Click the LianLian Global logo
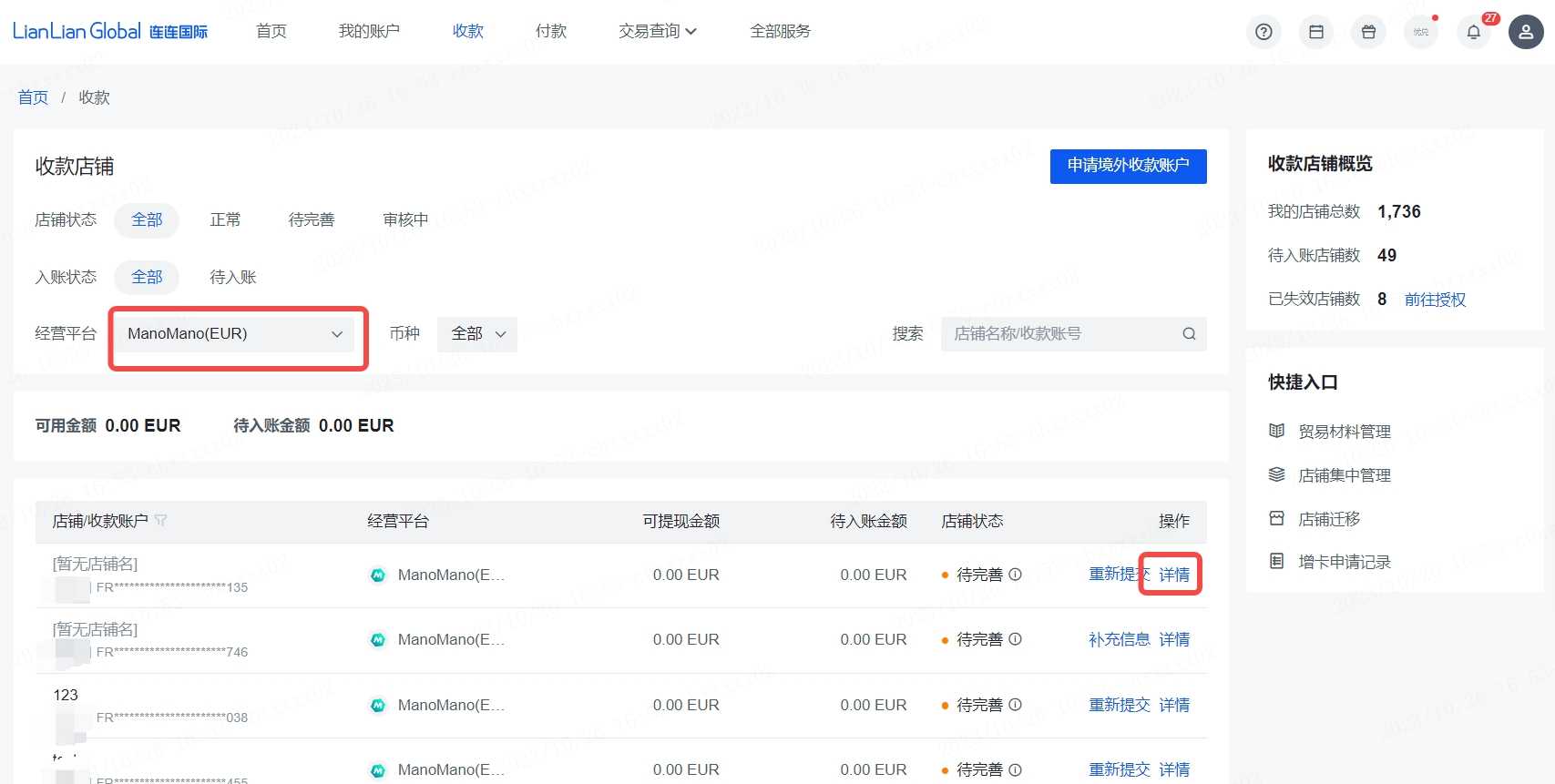The height and width of the screenshot is (784, 1555). [110, 31]
